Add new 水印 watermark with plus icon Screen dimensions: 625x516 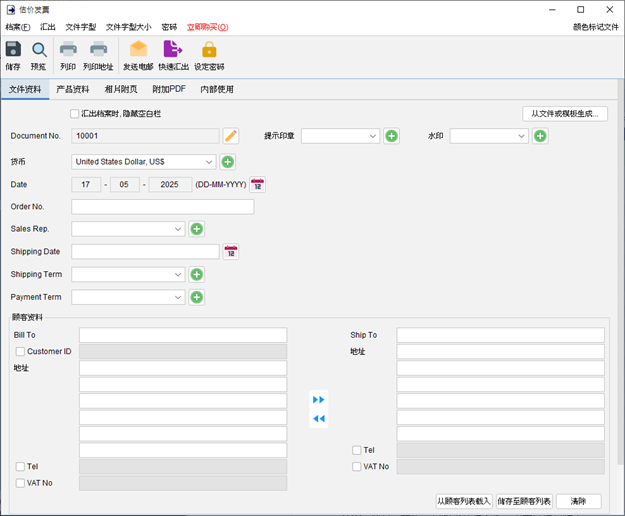(x=540, y=136)
